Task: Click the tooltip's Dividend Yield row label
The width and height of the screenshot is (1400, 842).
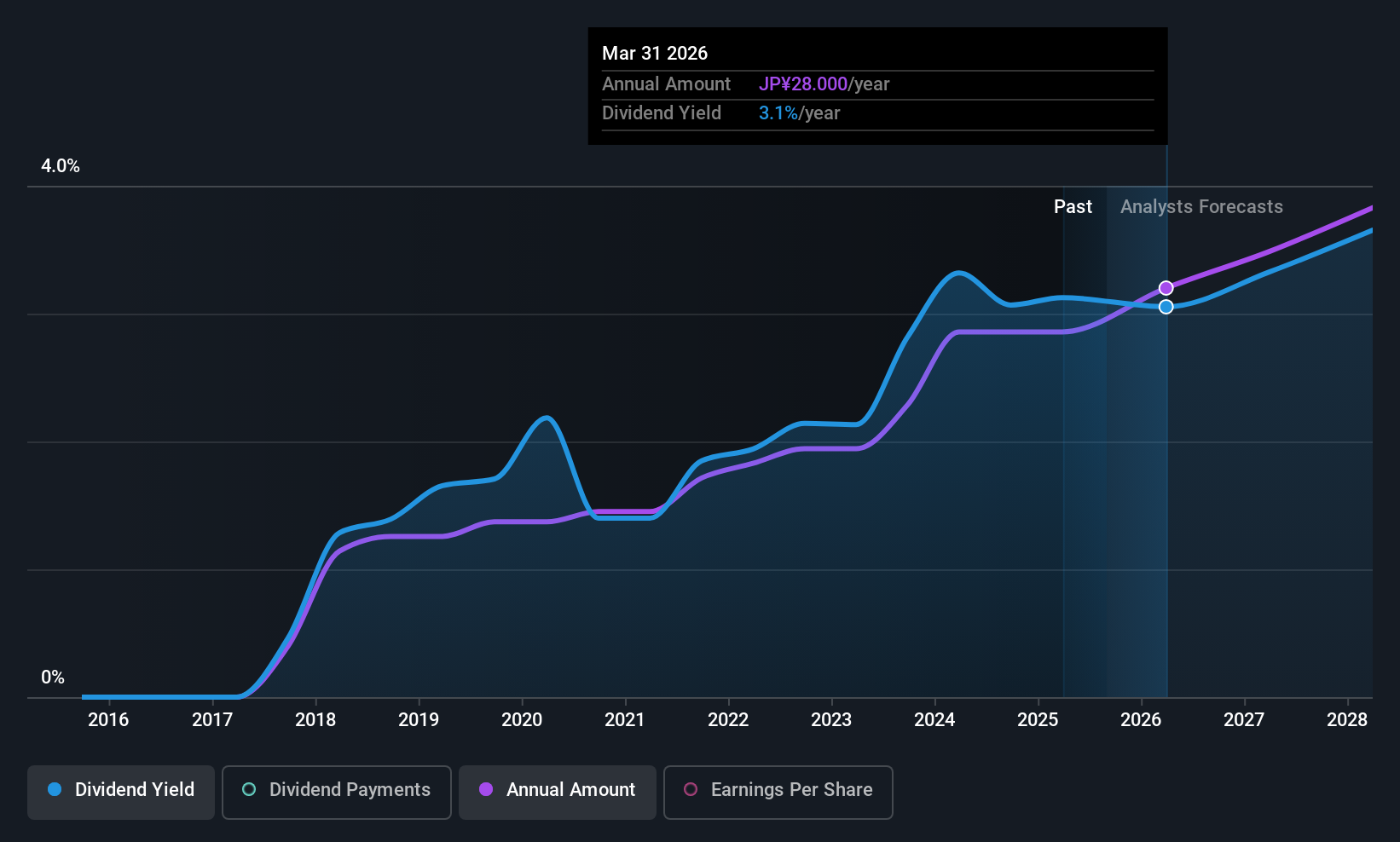Action: pos(662,113)
